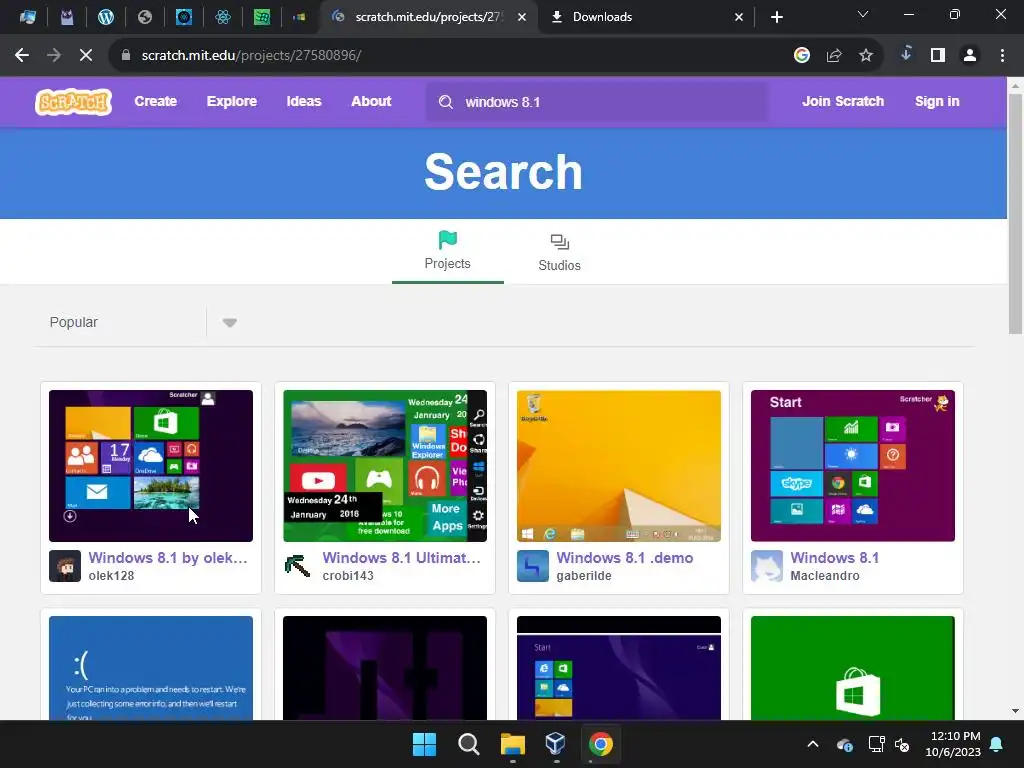Click gaberilde's avatar icon

pyautogui.click(x=532, y=566)
